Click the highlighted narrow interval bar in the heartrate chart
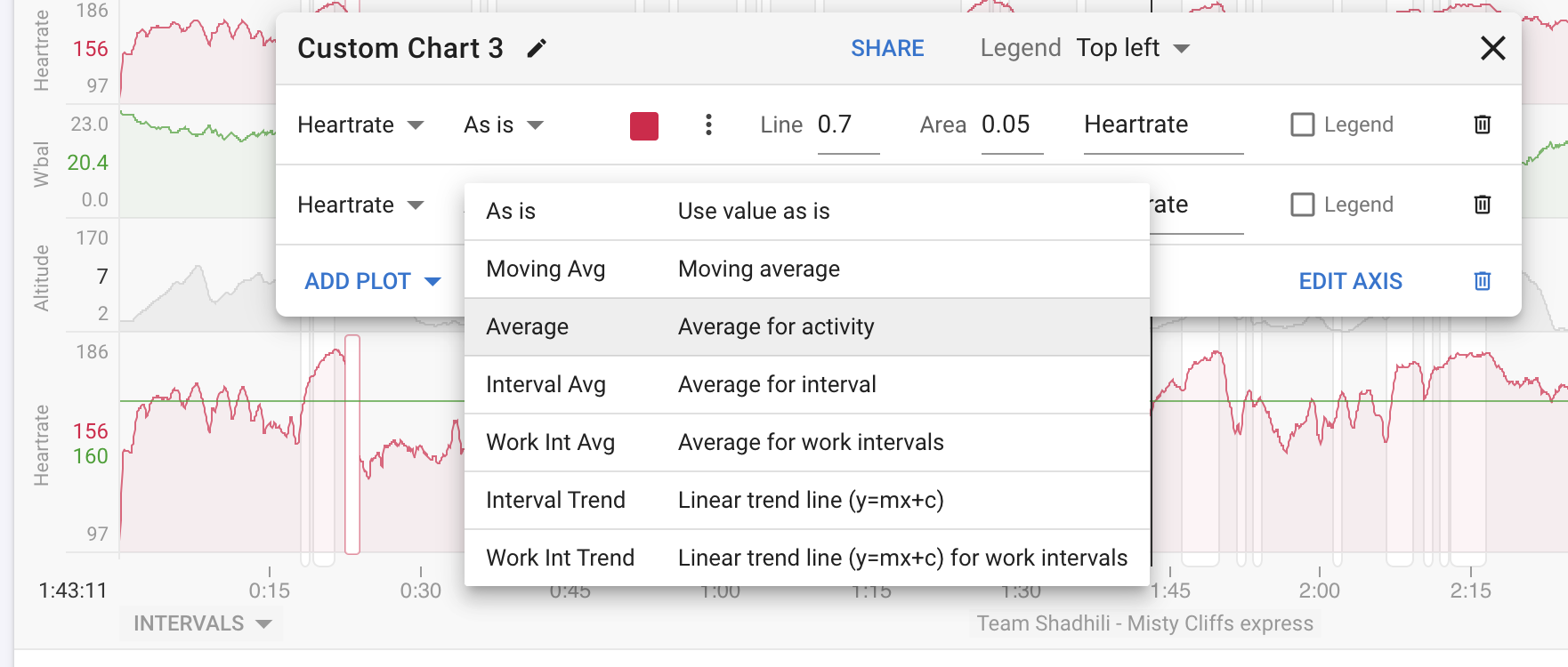1568x667 pixels. (352, 445)
